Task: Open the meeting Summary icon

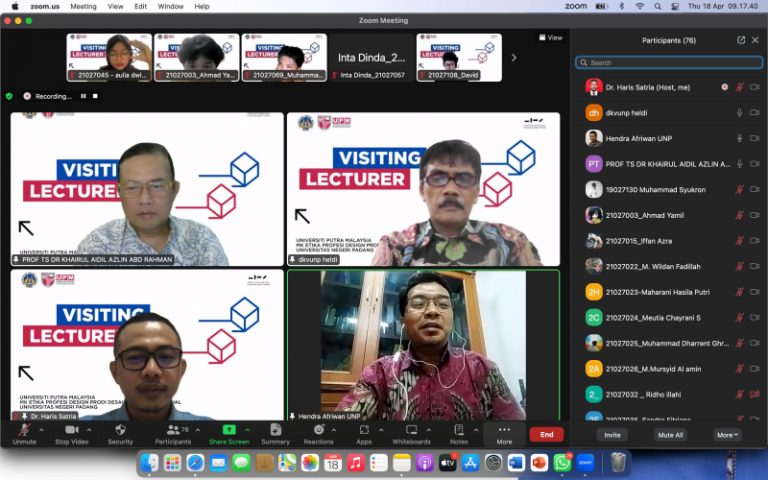Action: (276, 430)
